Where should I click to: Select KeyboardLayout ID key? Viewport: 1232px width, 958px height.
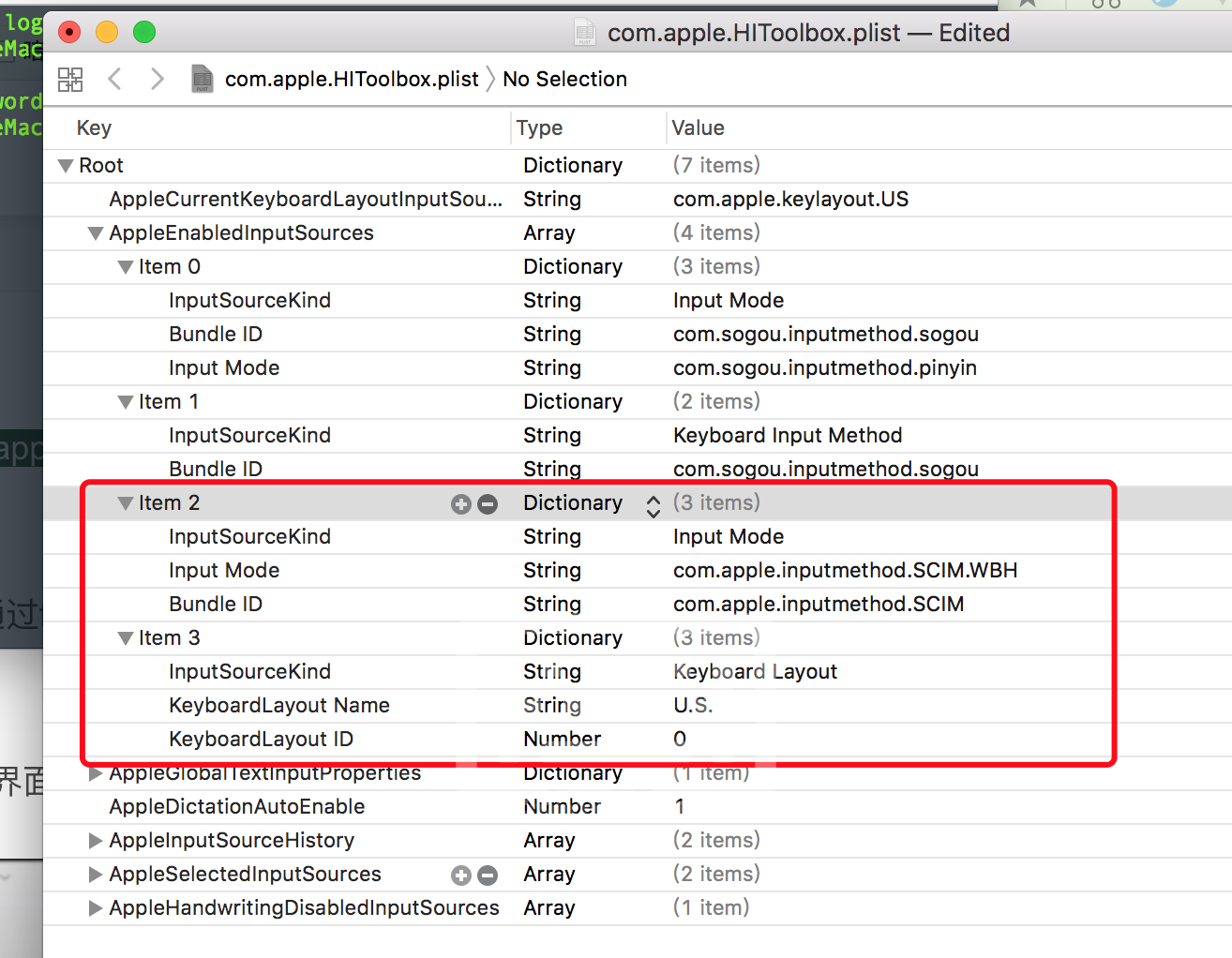coord(261,739)
